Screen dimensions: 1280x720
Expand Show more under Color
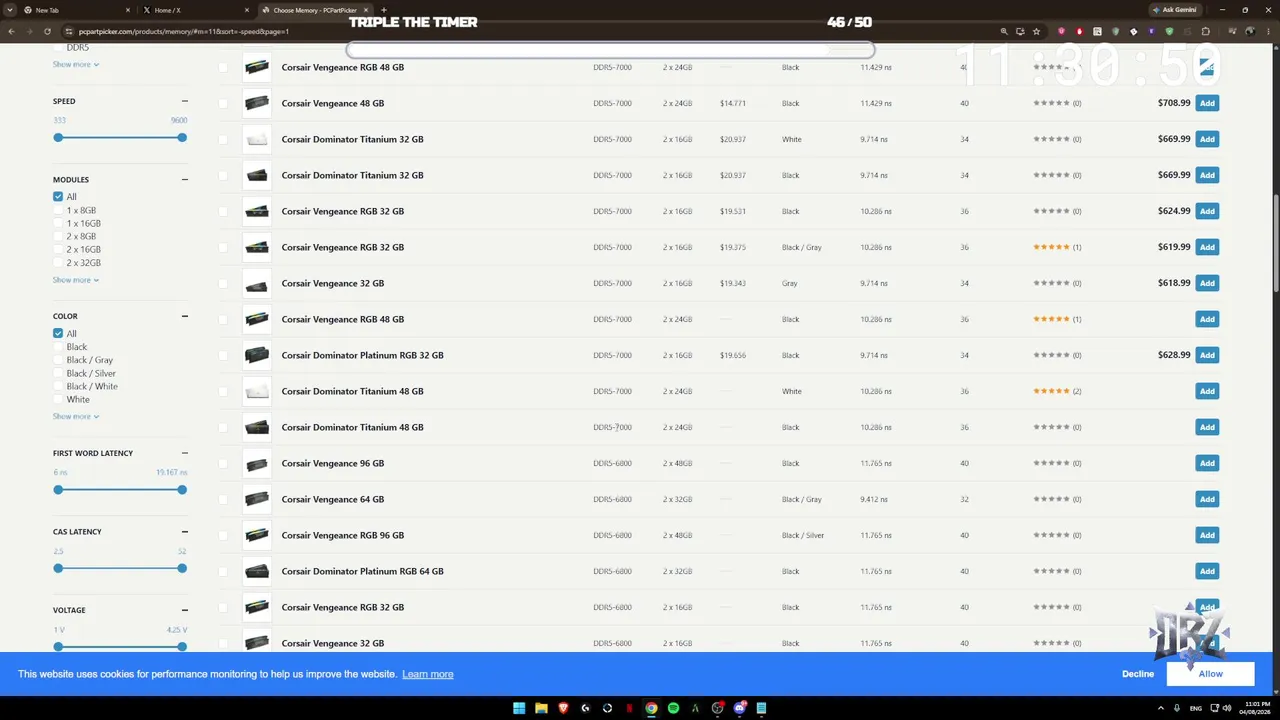tap(76, 416)
